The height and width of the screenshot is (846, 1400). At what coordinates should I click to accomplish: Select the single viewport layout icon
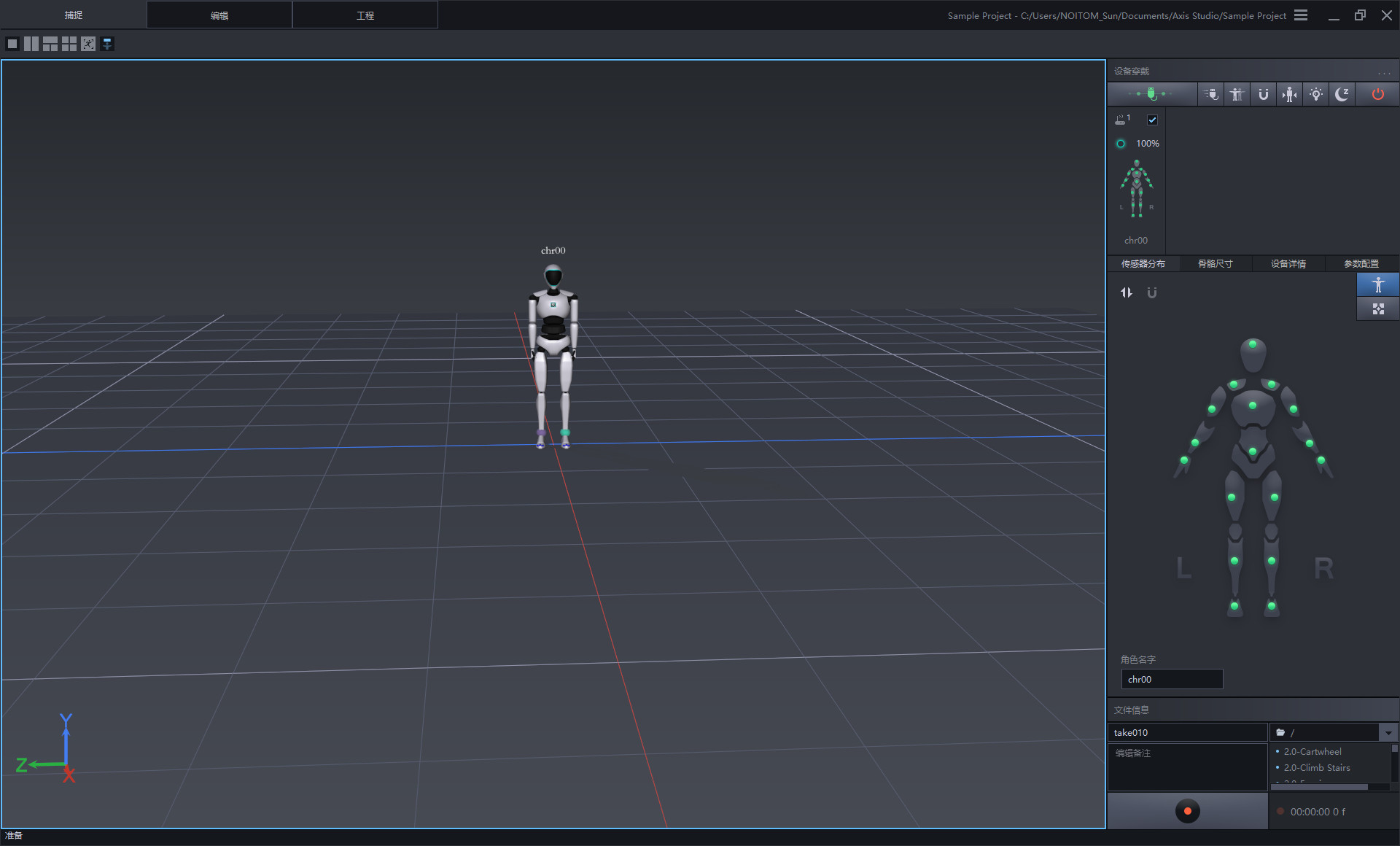click(12, 44)
